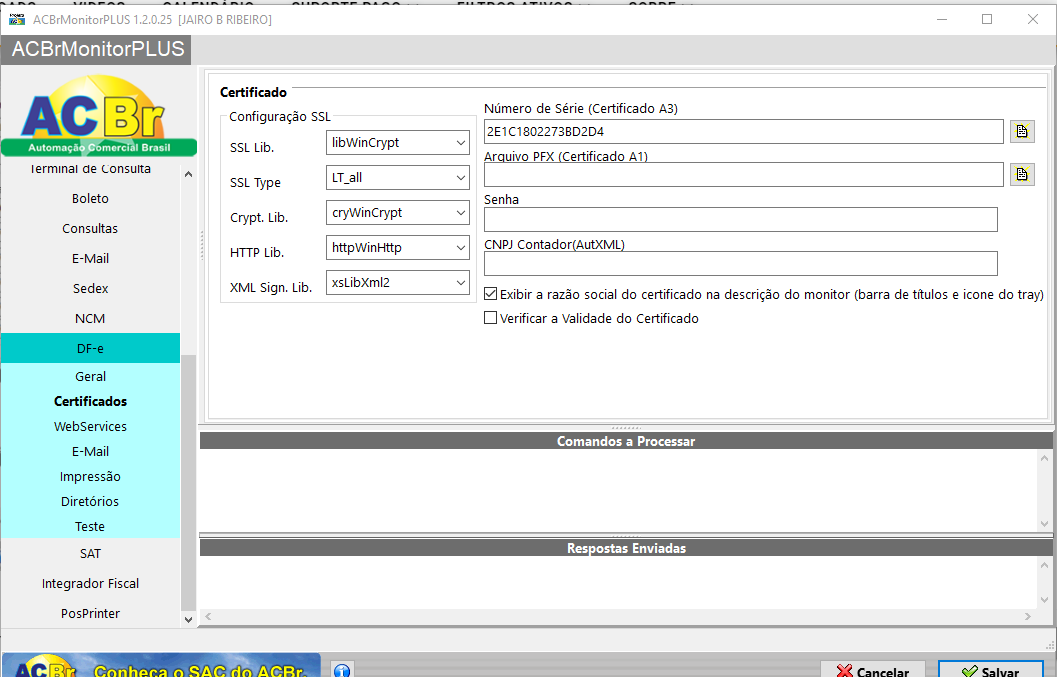Open the SSL Lib. dropdown
This screenshot has height=677, width=1057.
[x=398, y=143]
